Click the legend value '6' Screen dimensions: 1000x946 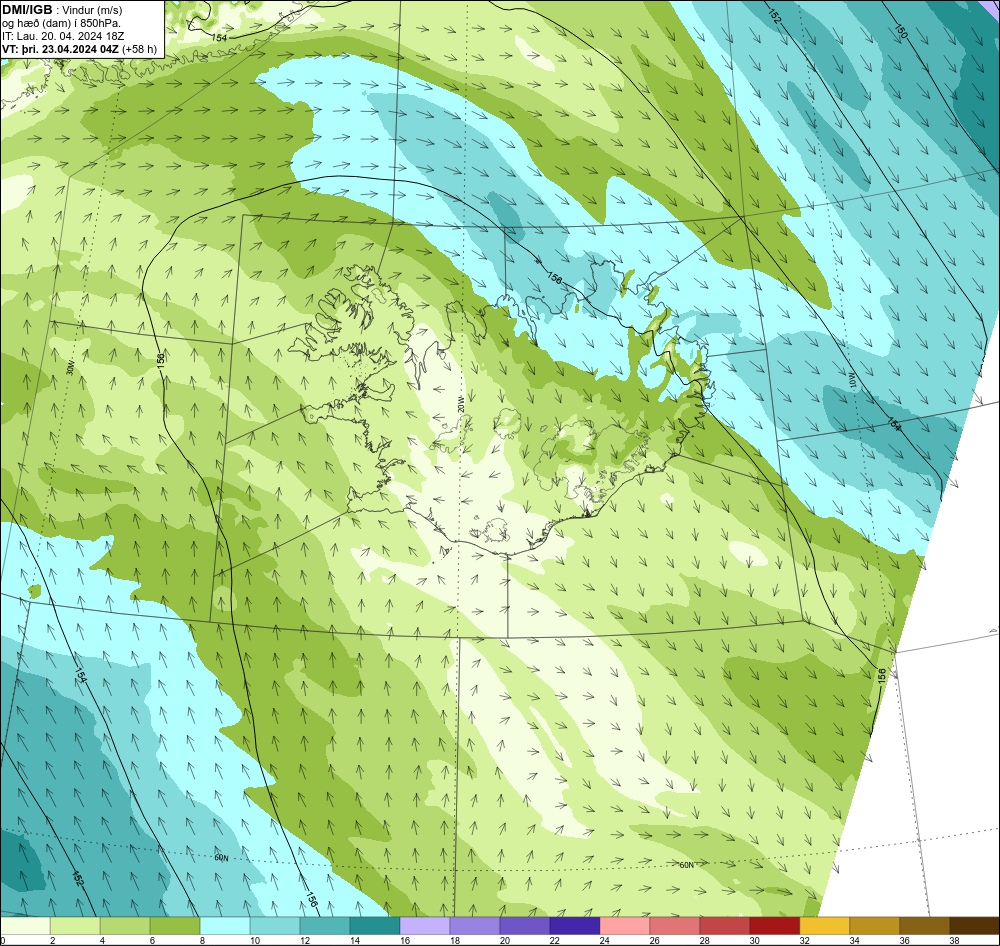click(x=152, y=940)
